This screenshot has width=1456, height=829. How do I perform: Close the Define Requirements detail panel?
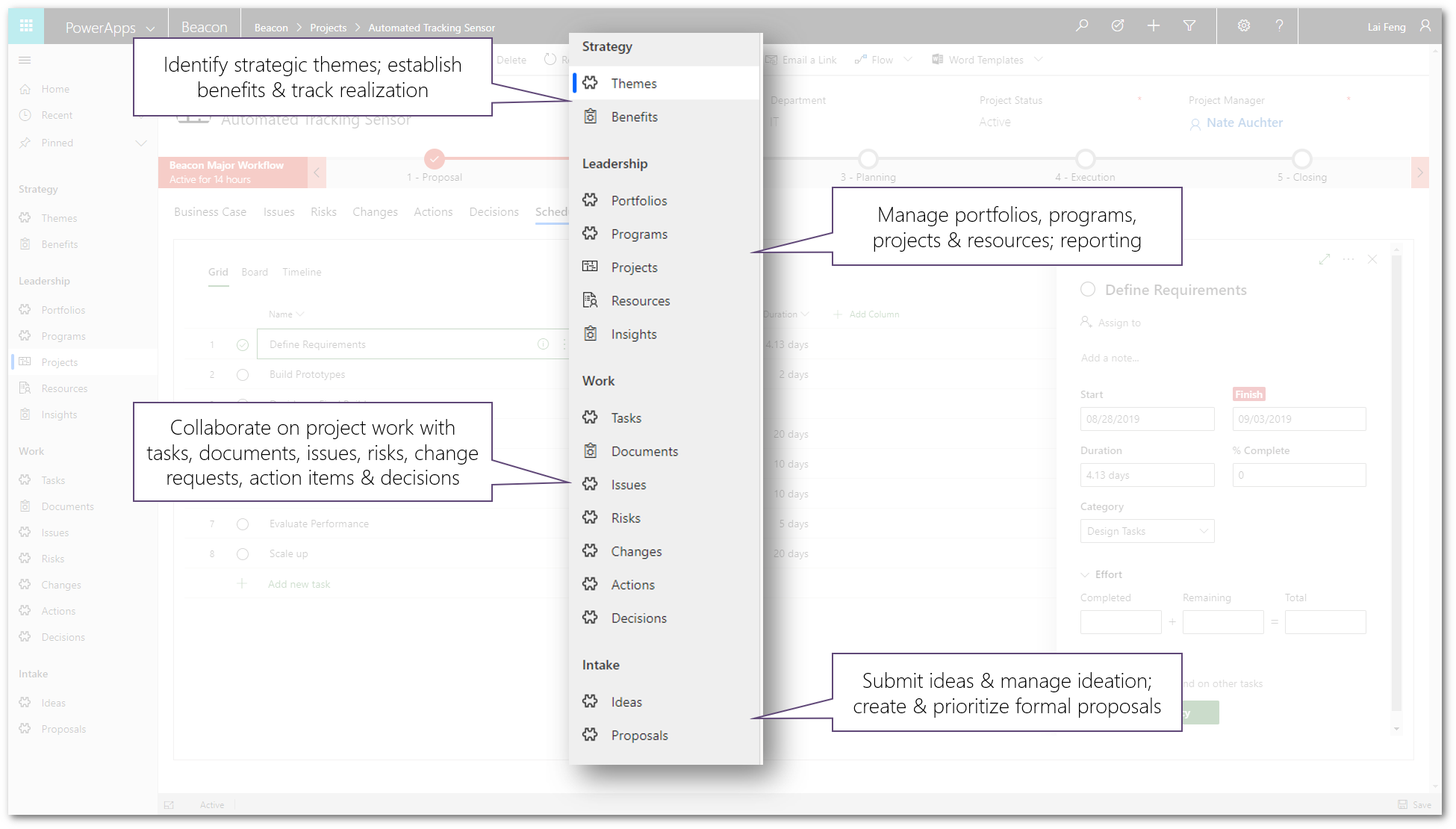[1372, 259]
